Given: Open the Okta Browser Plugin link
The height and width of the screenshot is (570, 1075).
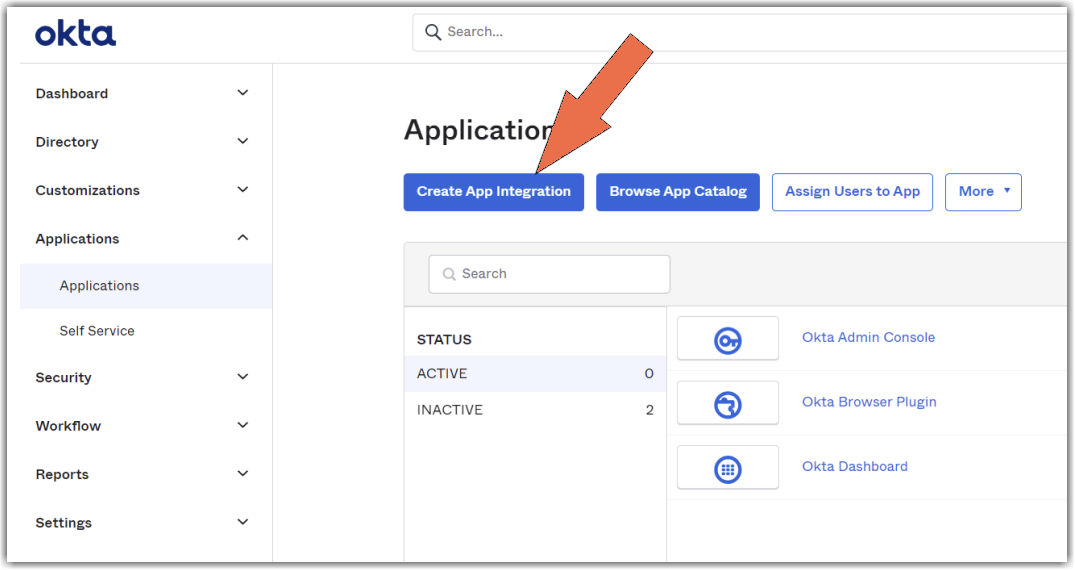Looking at the screenshot, I should (x=869, y=402).
